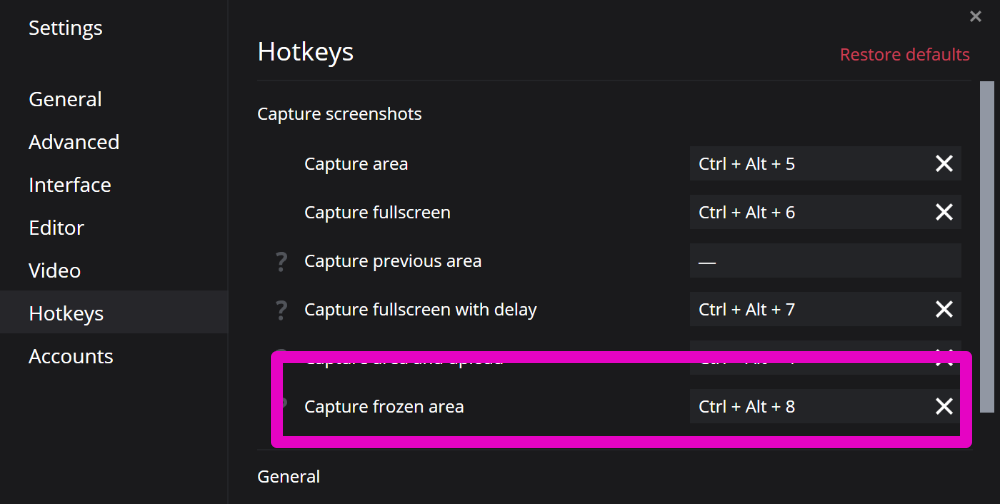
Task: Close the Settings window
Action: 976,17
